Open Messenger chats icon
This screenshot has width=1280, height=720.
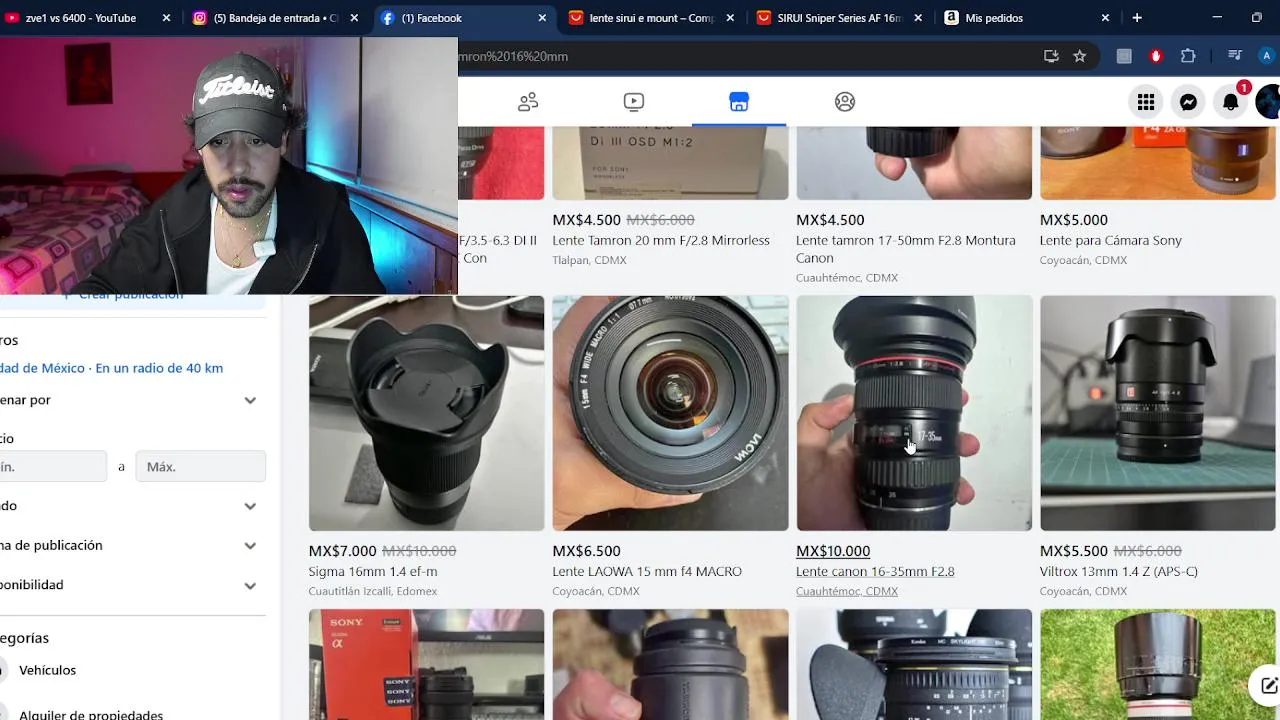pyautogui.click(x=1188, y=102)
